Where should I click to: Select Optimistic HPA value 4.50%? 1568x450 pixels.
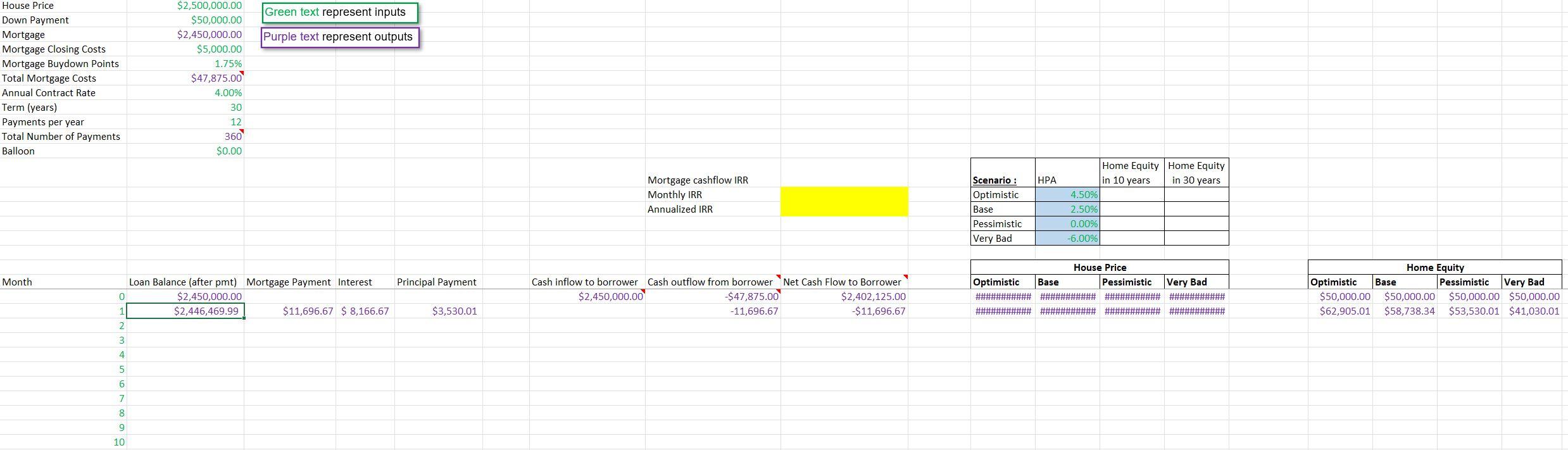point(1067,195)
